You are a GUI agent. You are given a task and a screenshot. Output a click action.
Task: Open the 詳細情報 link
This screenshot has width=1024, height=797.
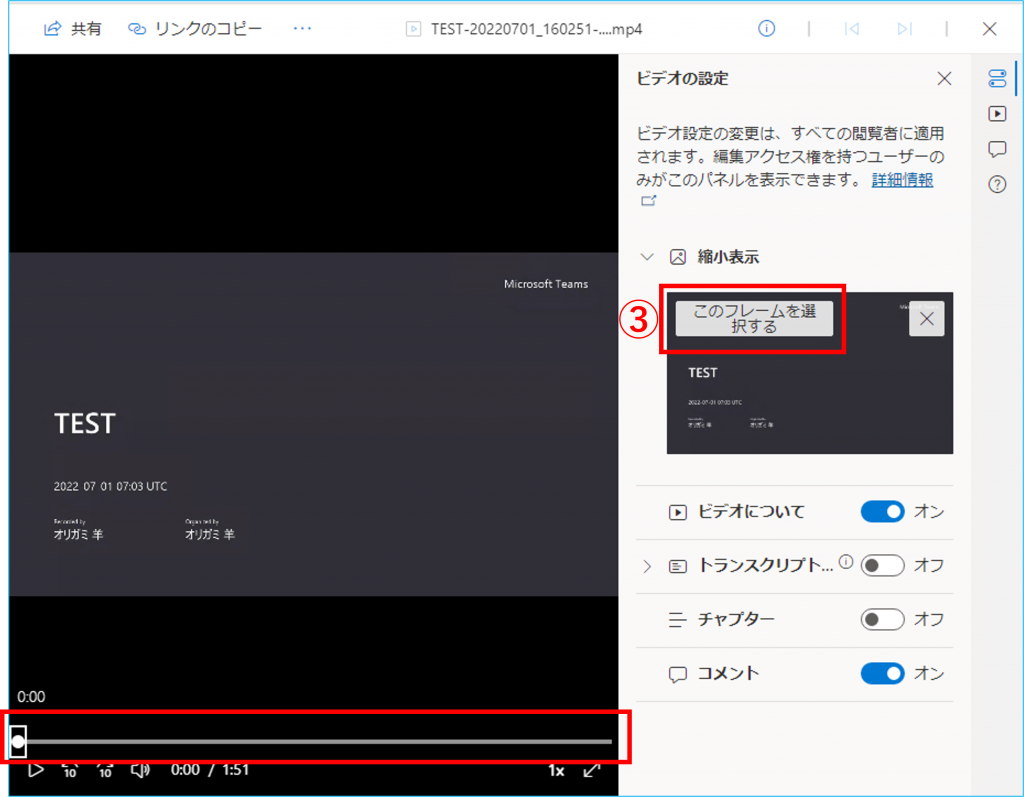[x=902, y=180]
